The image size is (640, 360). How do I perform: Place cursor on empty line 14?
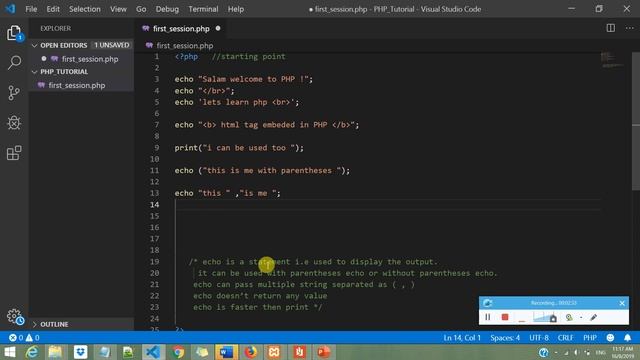[x=388, y=204]
